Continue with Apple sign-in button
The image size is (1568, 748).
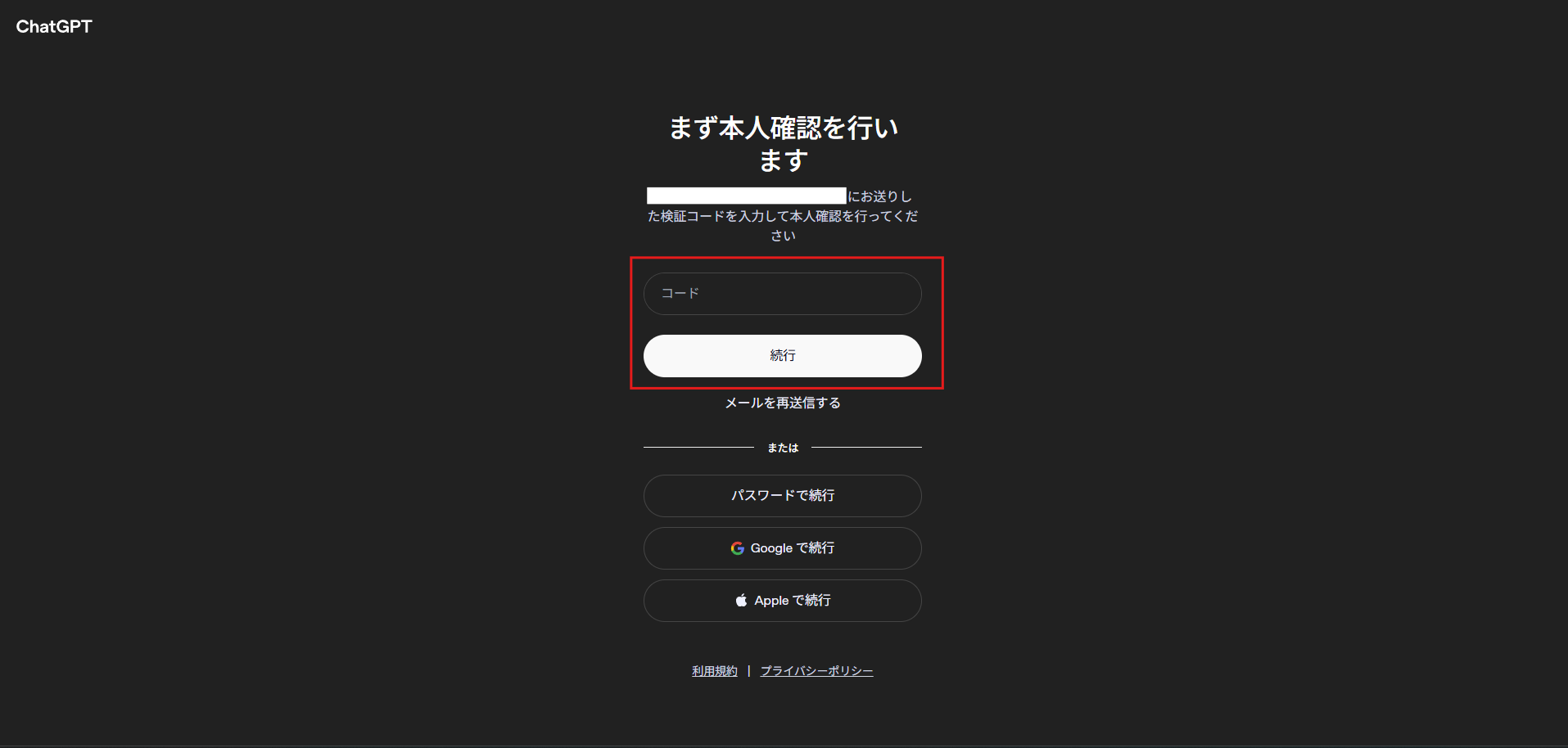click(783, 601)
